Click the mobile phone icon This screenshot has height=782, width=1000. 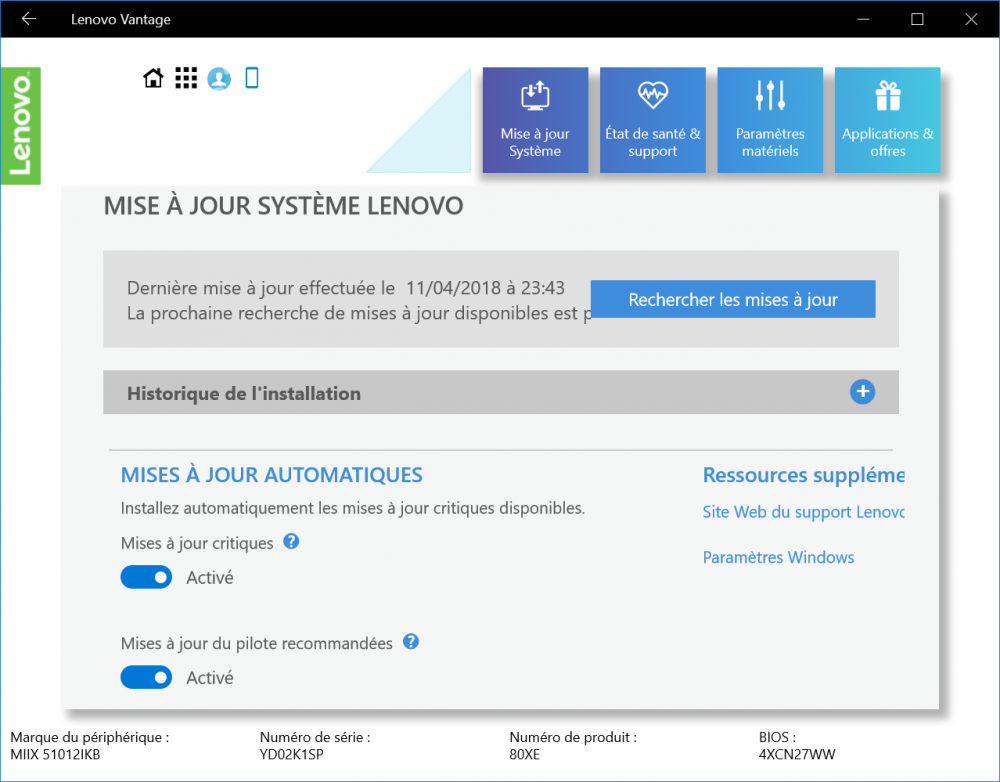click(x=252, y=77)
